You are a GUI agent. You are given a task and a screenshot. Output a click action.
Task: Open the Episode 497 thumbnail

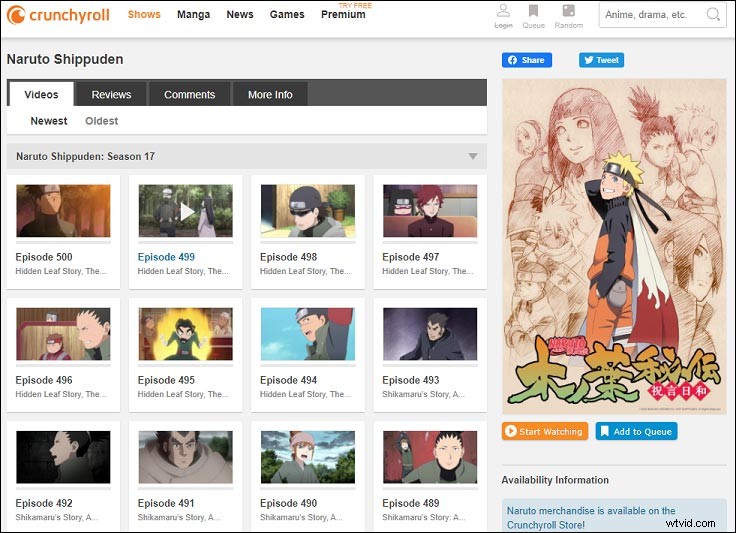(430, 211)
